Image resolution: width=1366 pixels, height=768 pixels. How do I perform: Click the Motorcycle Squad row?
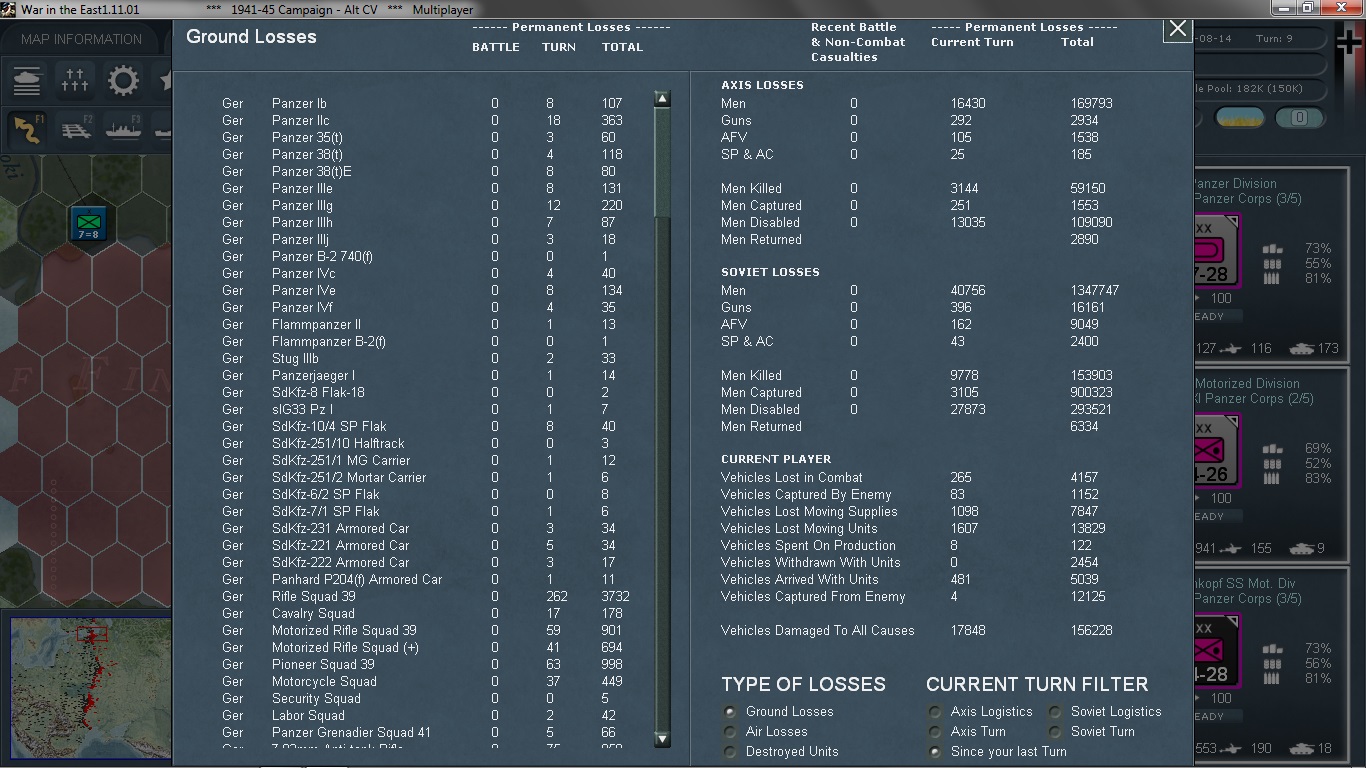(425, 681)
